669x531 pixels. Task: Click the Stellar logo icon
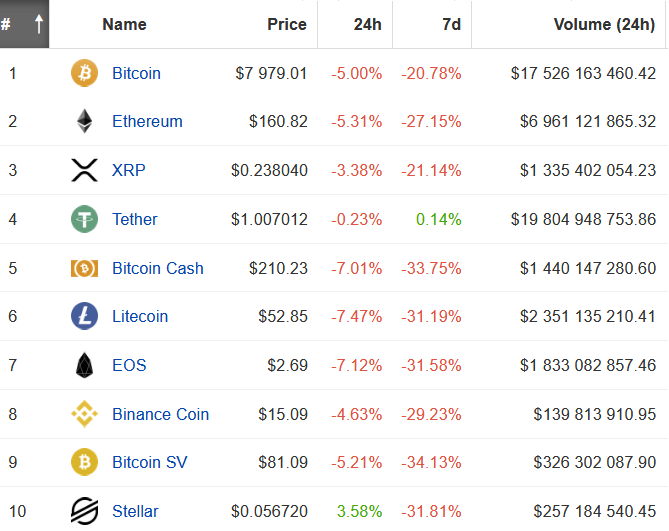tap(84, 511)
